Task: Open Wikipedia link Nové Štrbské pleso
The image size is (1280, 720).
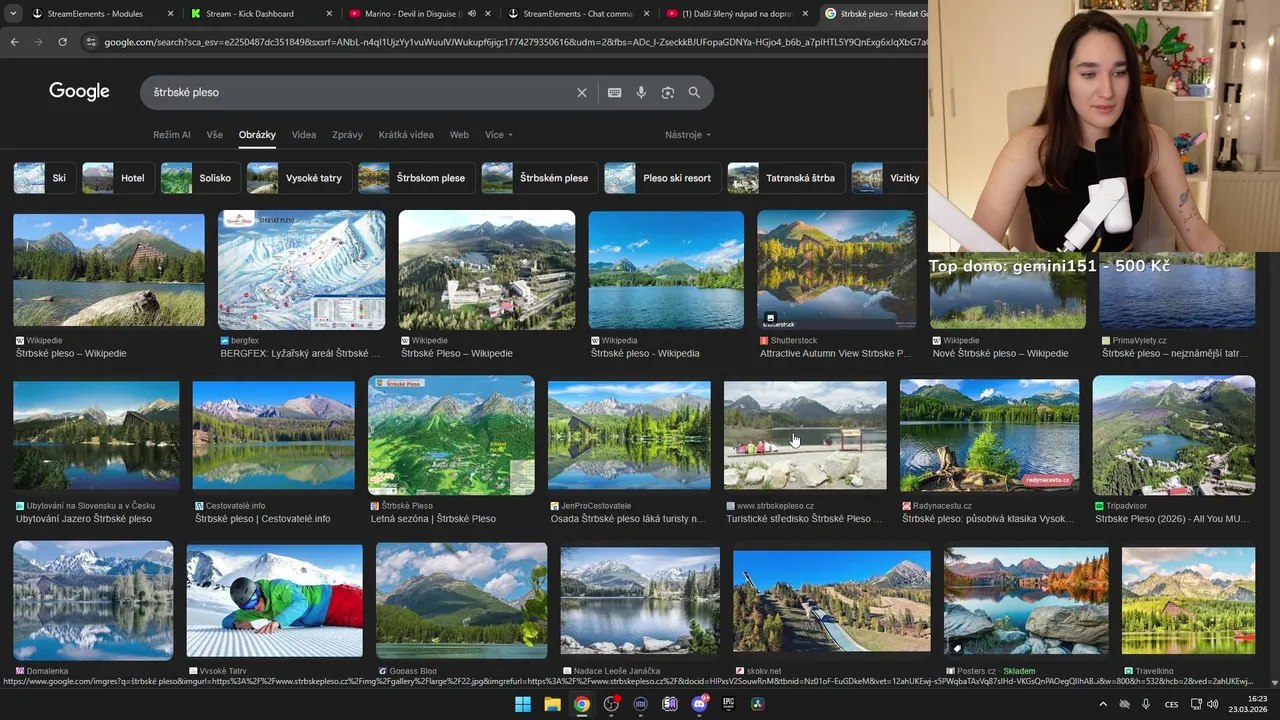Action: [1001, 353]
